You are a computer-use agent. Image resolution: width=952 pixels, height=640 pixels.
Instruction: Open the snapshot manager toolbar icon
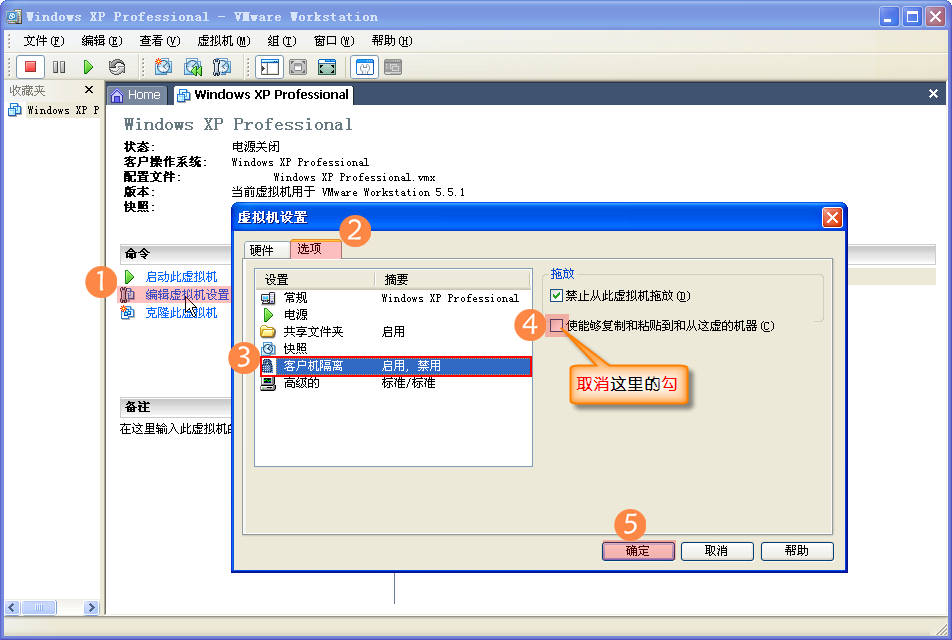222,67
